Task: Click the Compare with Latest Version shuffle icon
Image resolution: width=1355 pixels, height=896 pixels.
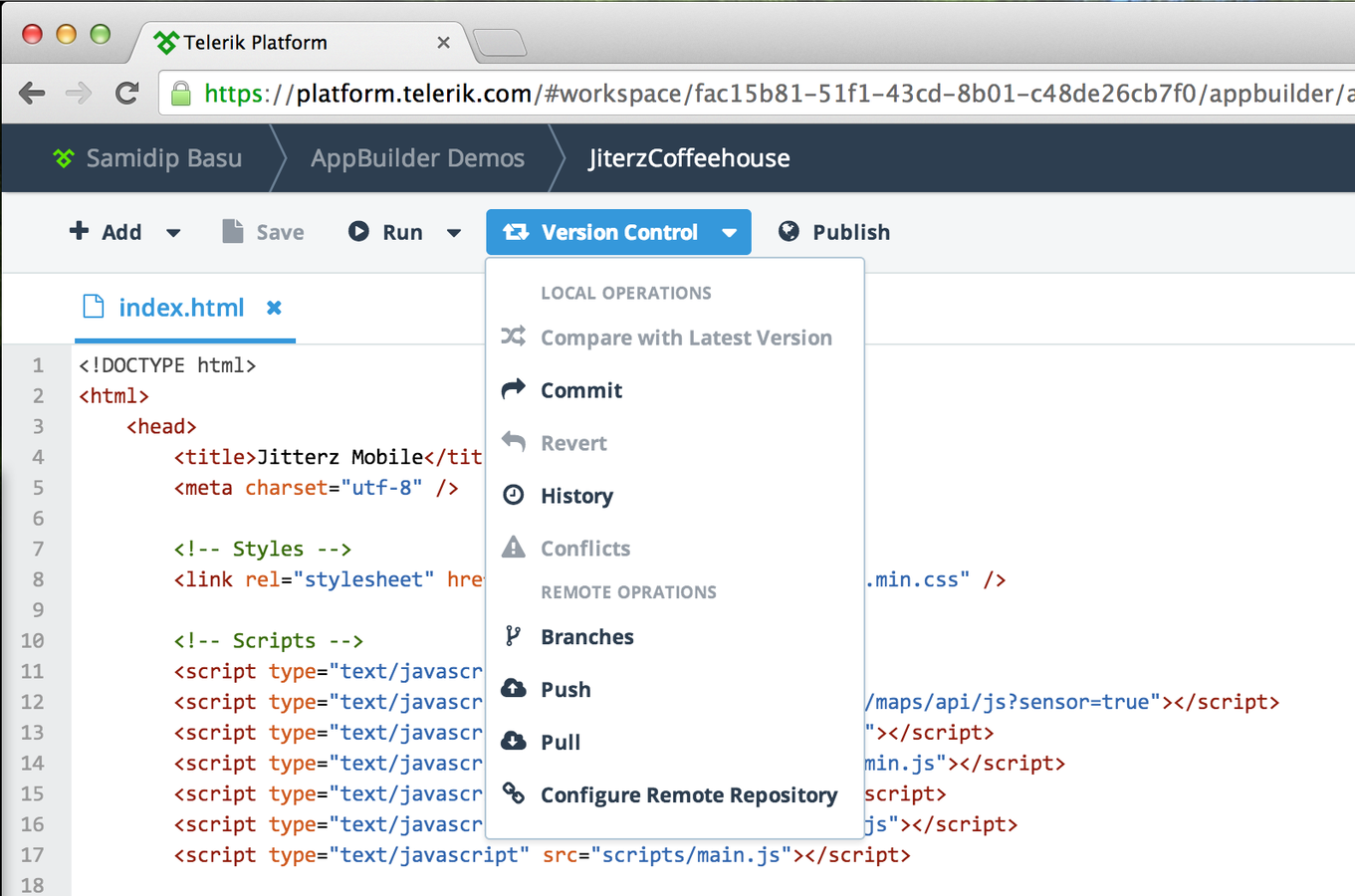Action: click(x=513, y=336)
